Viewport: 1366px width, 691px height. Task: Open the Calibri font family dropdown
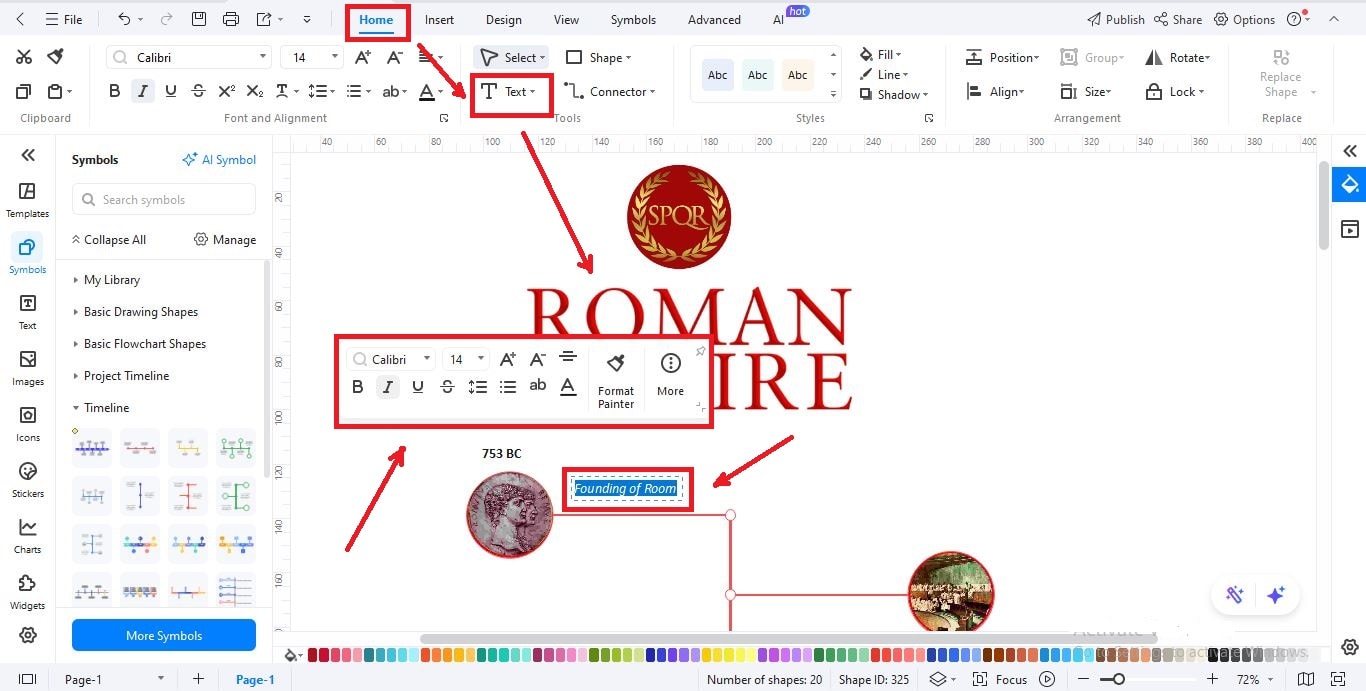[188, 56]
